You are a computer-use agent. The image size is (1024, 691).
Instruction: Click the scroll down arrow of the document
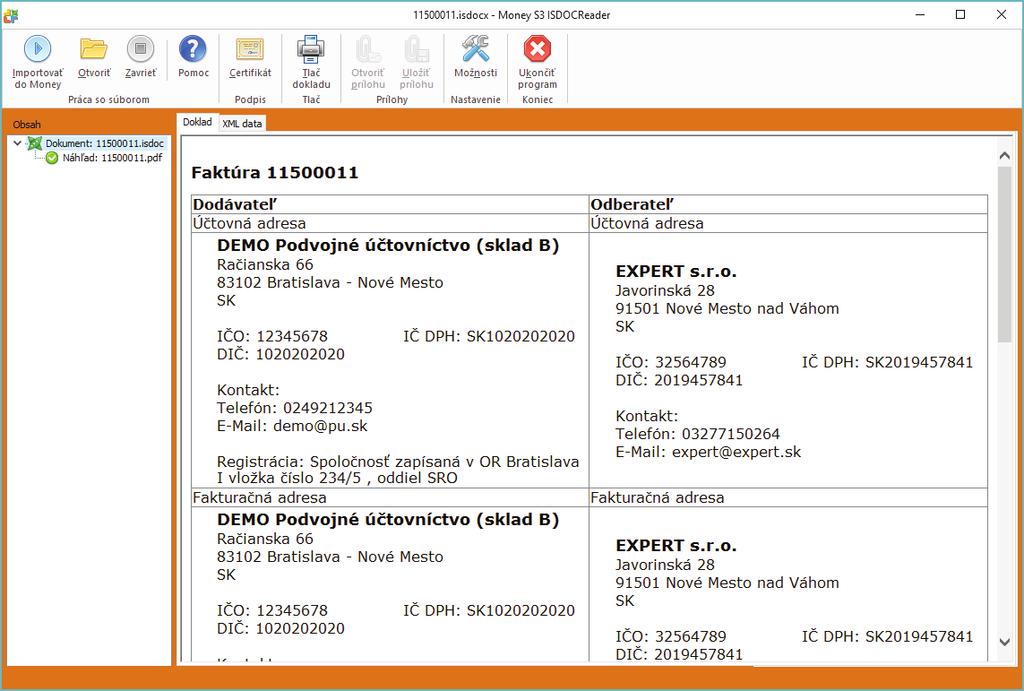1004,643
